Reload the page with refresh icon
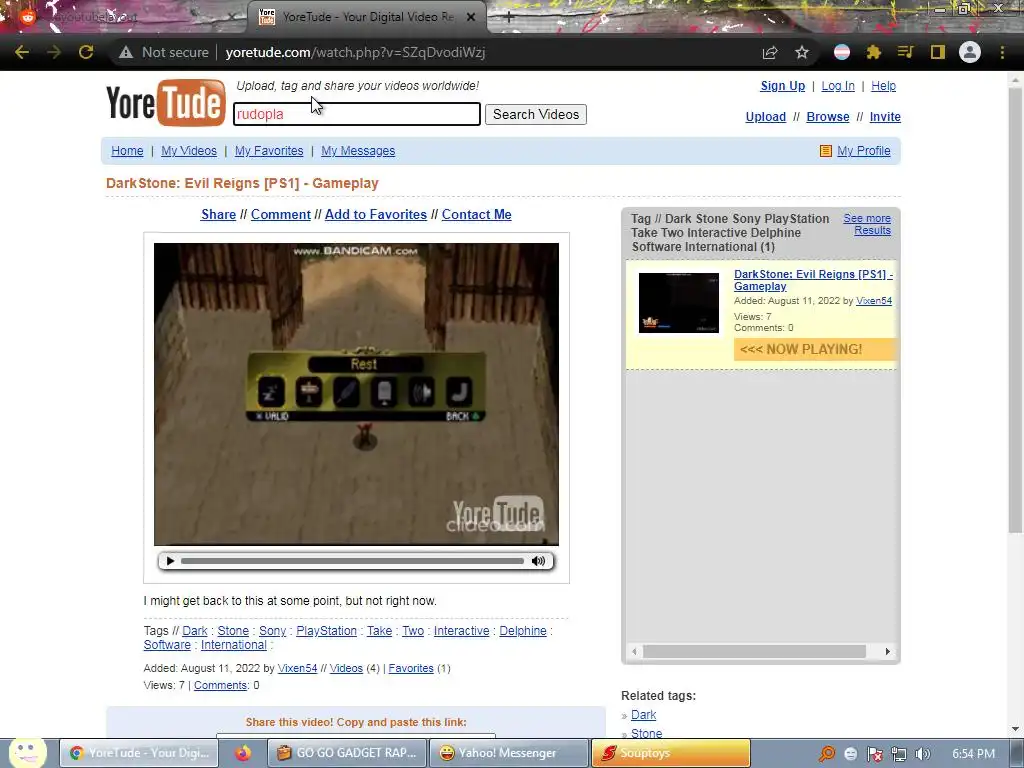This screenshot has height=768, width=1024. coord(86,52)
